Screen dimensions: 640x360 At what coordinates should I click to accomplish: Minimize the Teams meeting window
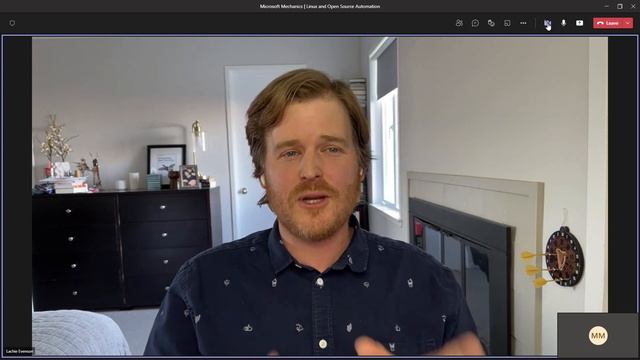(606, 6)
